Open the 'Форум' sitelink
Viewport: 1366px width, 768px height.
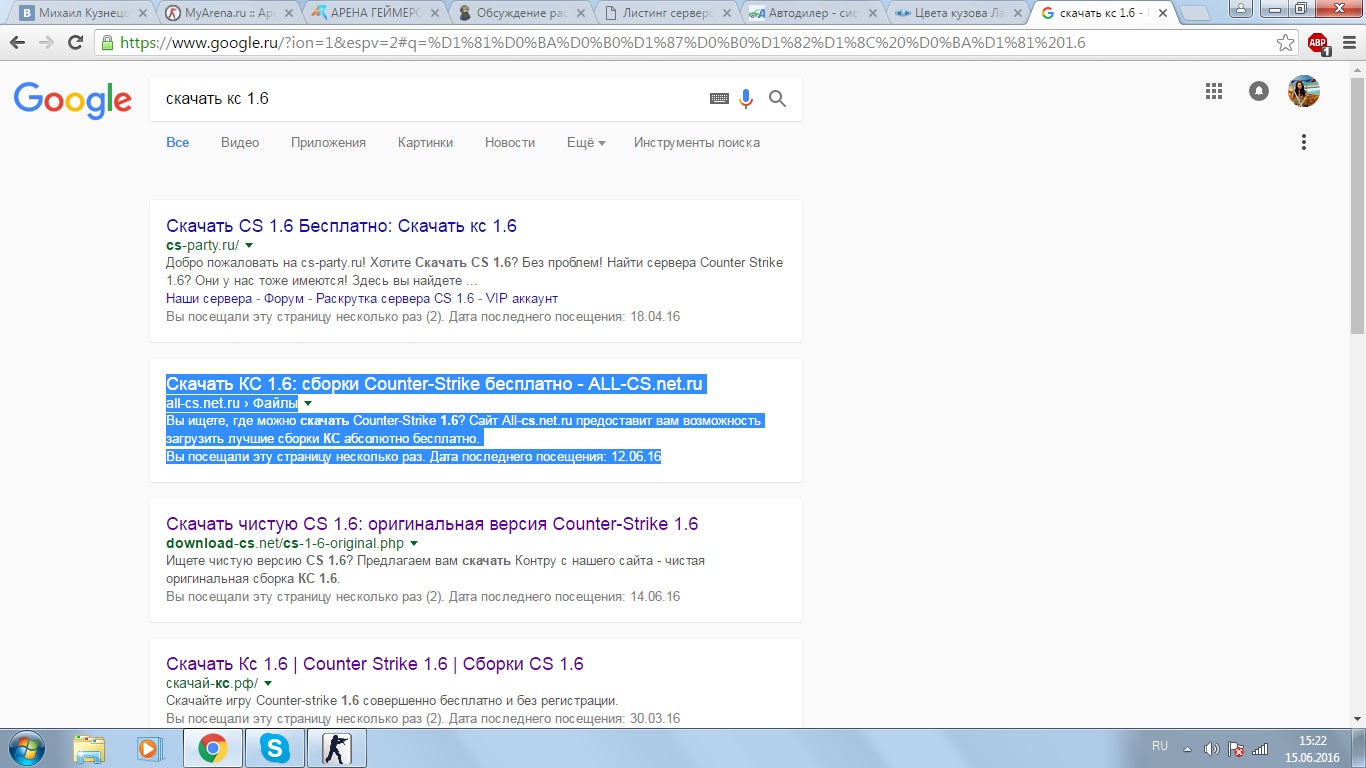click(283, 299)
